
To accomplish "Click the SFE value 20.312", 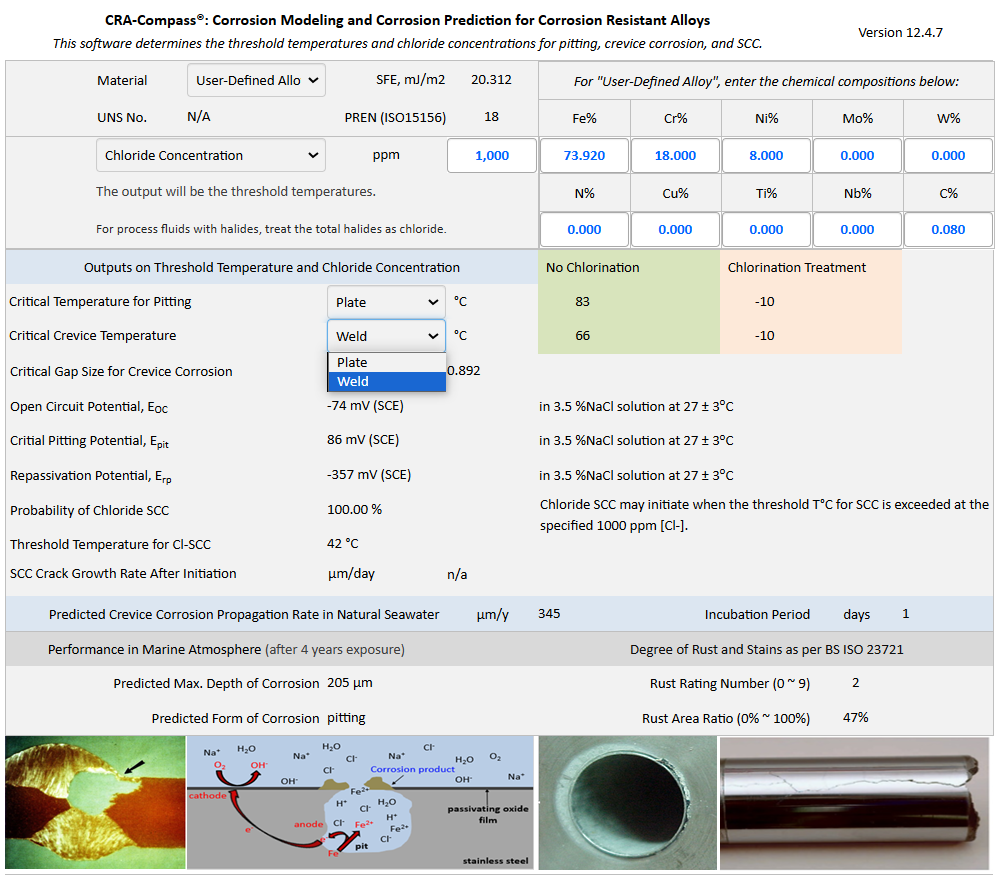I will click(x=491, y=80).
